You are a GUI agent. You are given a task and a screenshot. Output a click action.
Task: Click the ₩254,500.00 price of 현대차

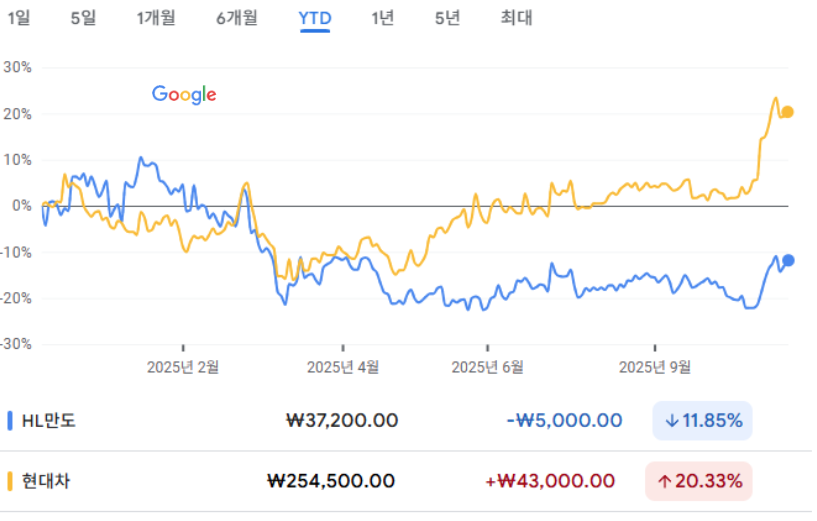pos(332,481)
